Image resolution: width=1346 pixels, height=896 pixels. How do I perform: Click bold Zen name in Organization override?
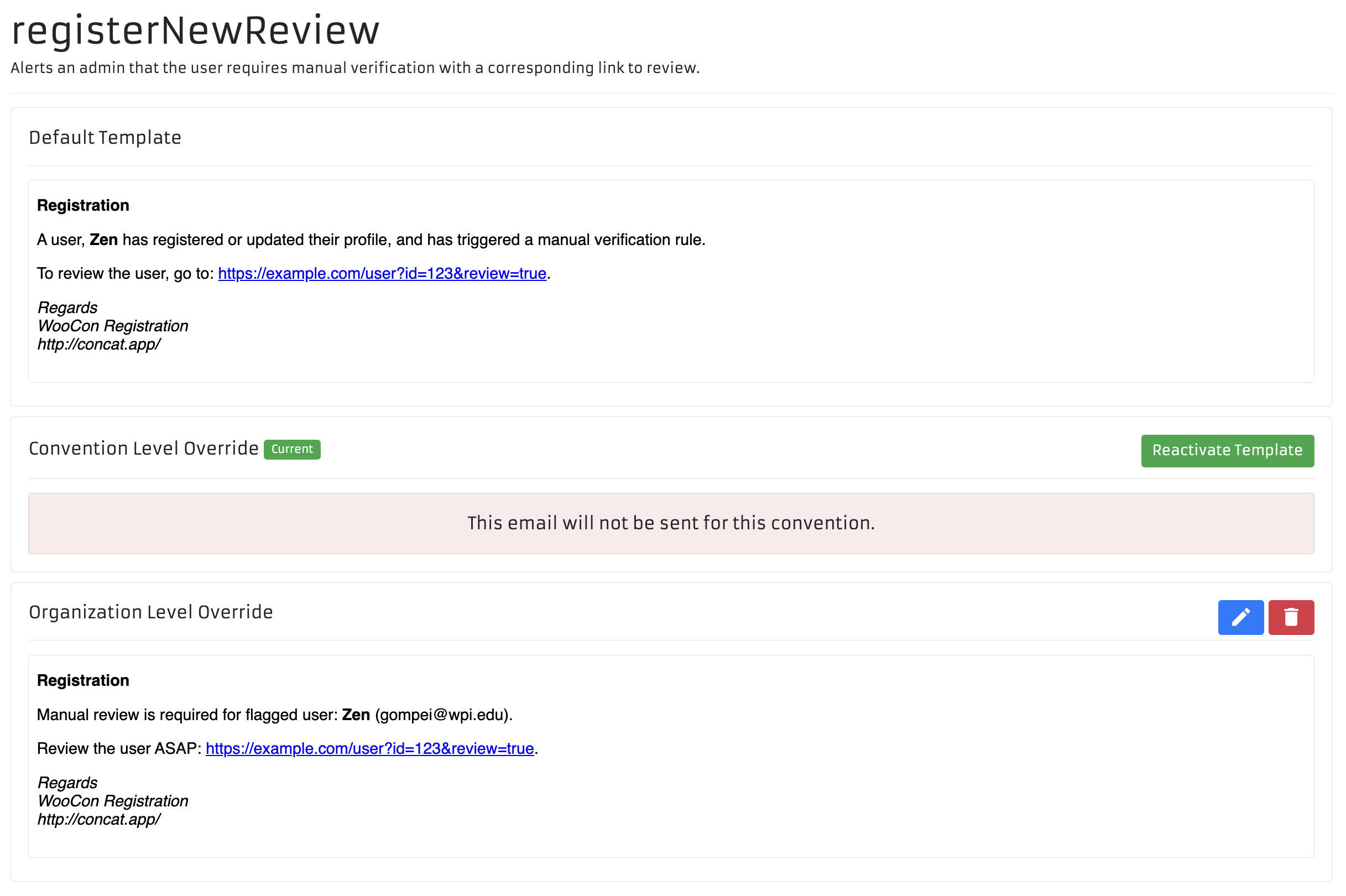pyautogui.click(x=356, y=715)
